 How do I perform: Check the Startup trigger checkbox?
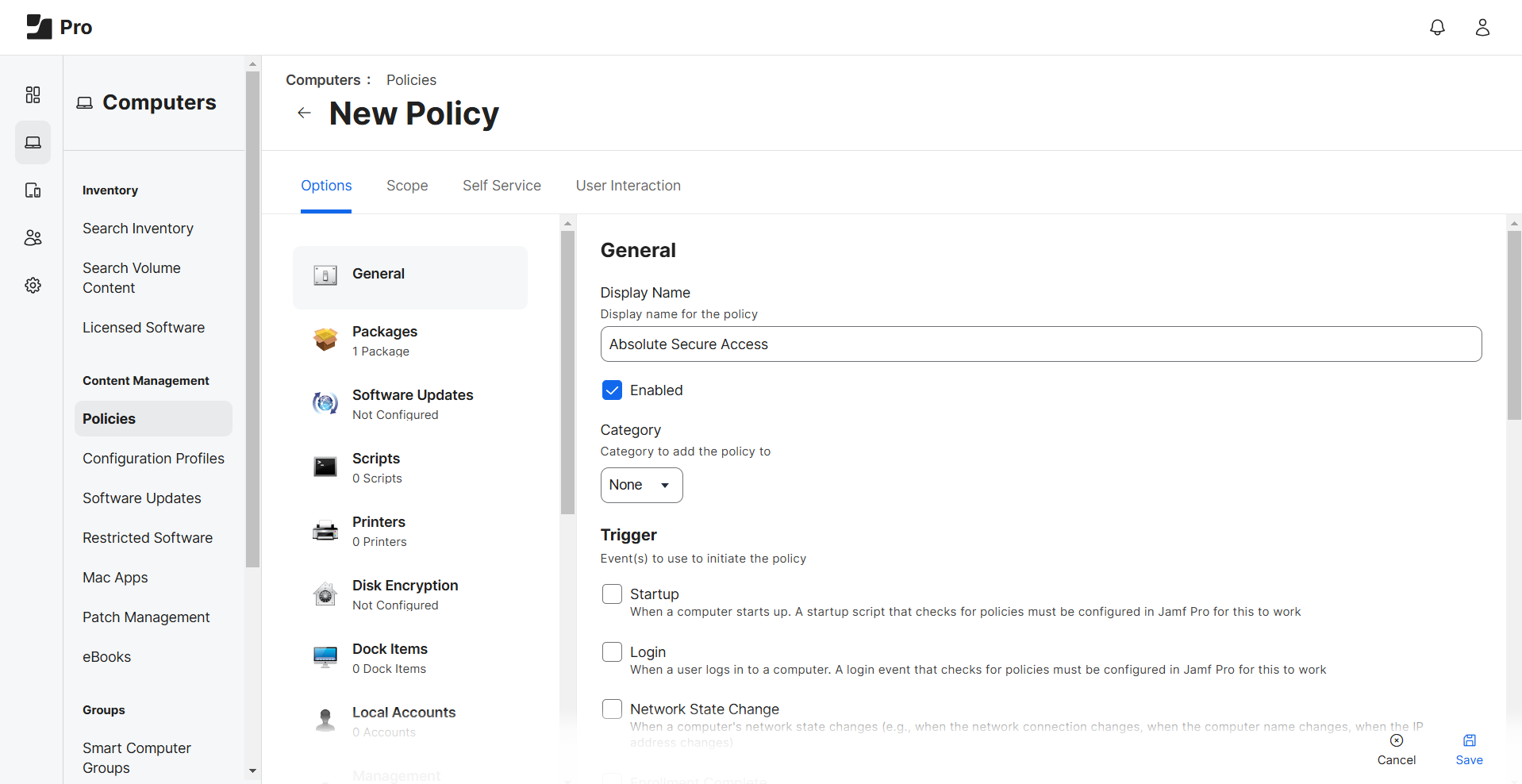[612, 594]
